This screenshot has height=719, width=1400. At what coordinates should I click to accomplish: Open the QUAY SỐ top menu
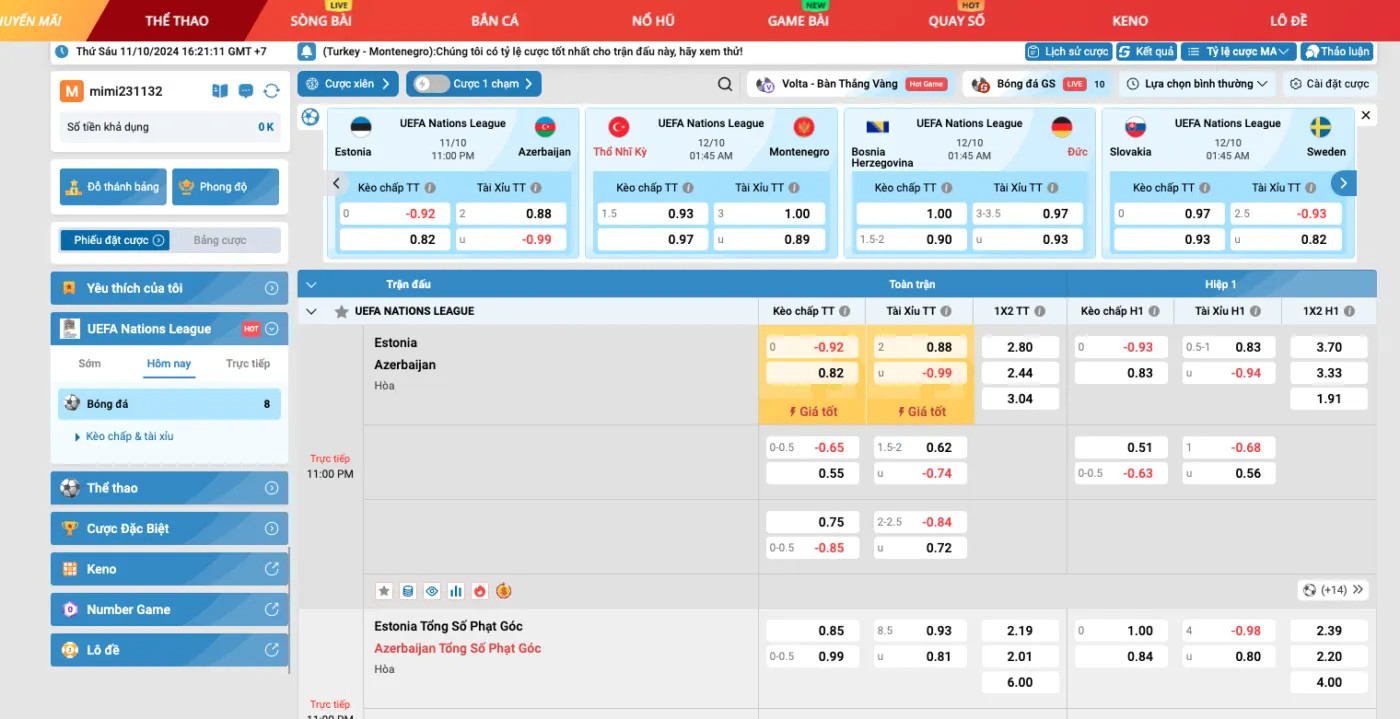pyautogui.click(x=956, y=20)
